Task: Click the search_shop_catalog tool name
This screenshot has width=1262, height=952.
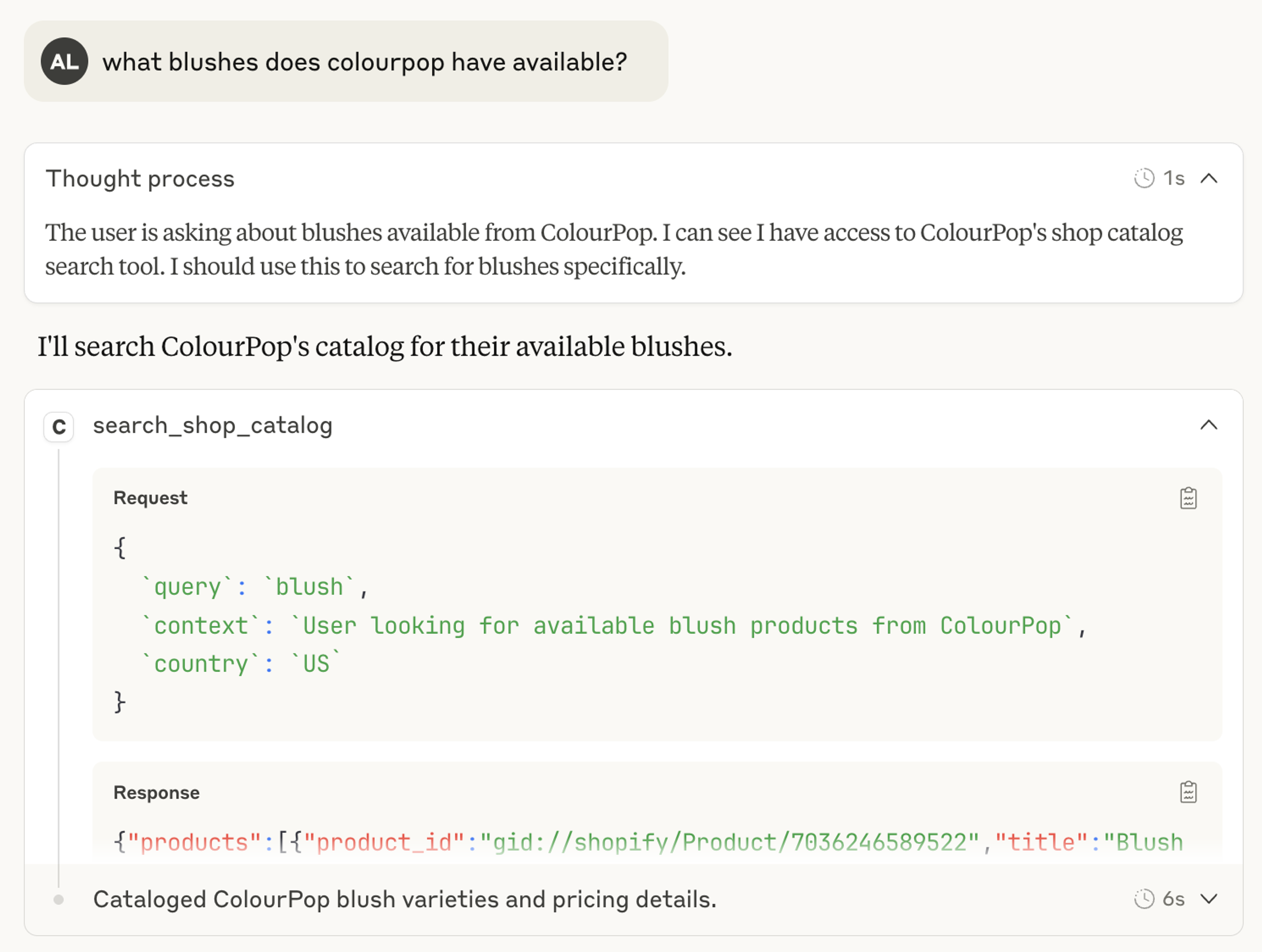Action: point(213,426)
